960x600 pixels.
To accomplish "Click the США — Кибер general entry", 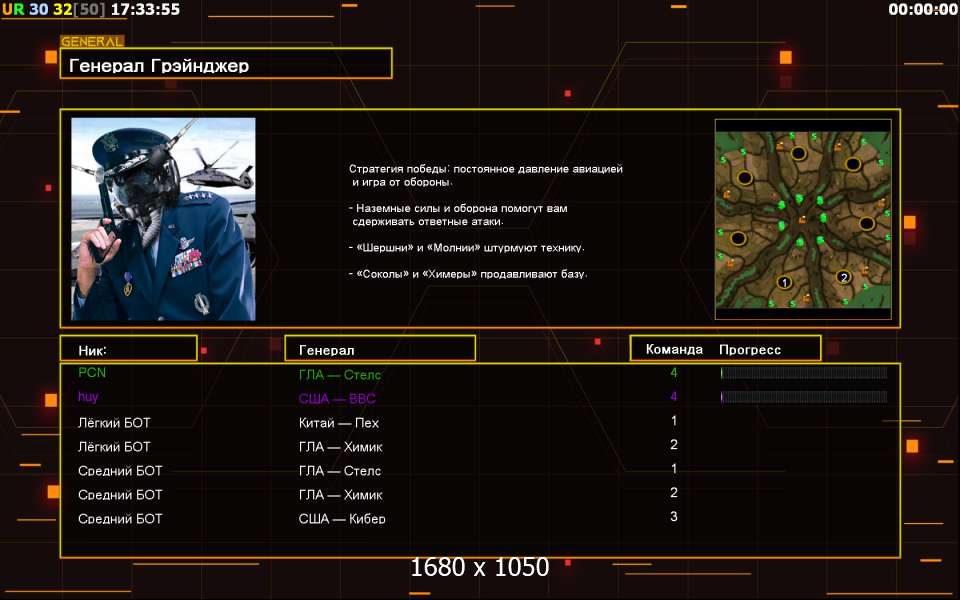I will coord(342,518).
